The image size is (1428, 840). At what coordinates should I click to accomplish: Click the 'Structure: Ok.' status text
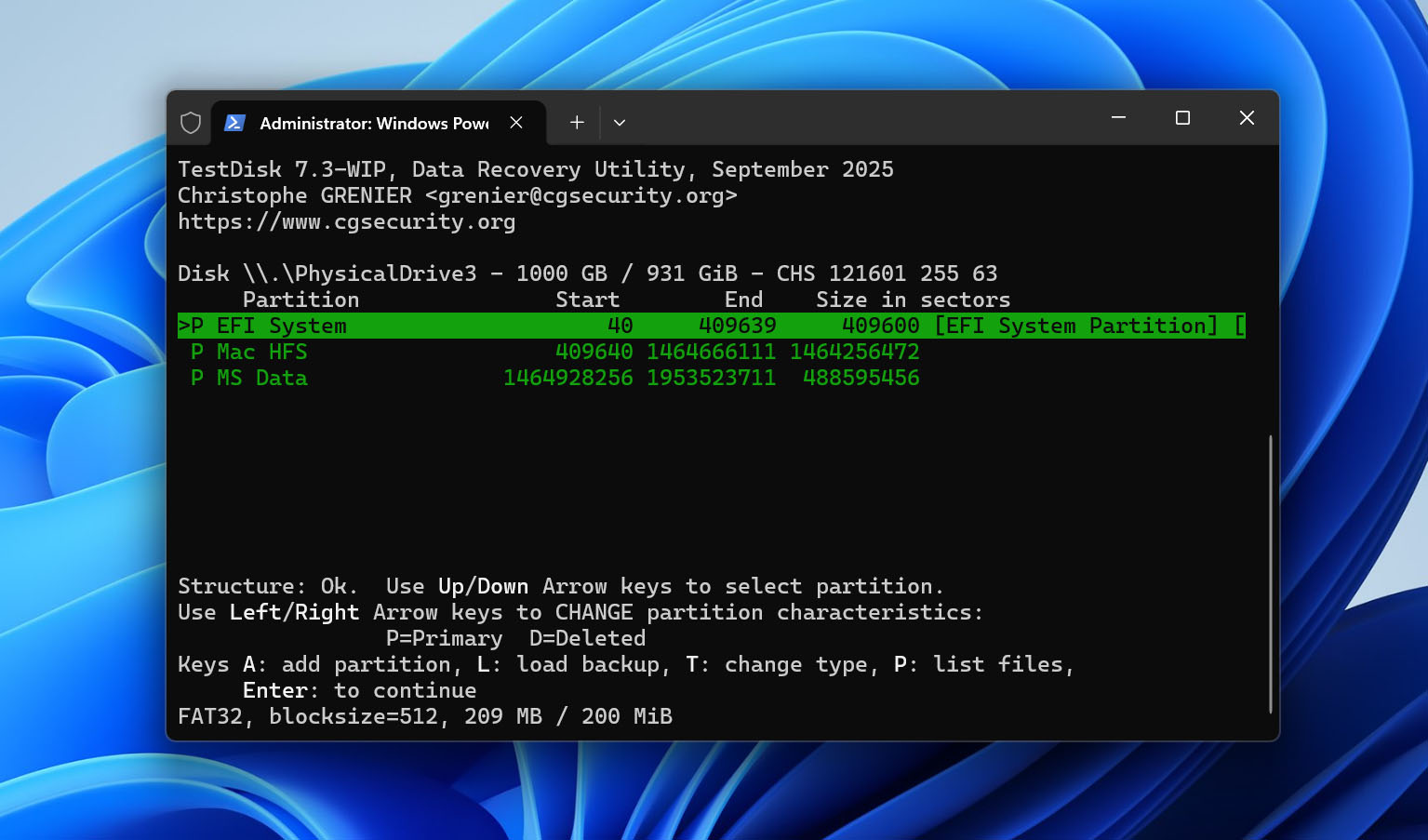click(269, 586)
